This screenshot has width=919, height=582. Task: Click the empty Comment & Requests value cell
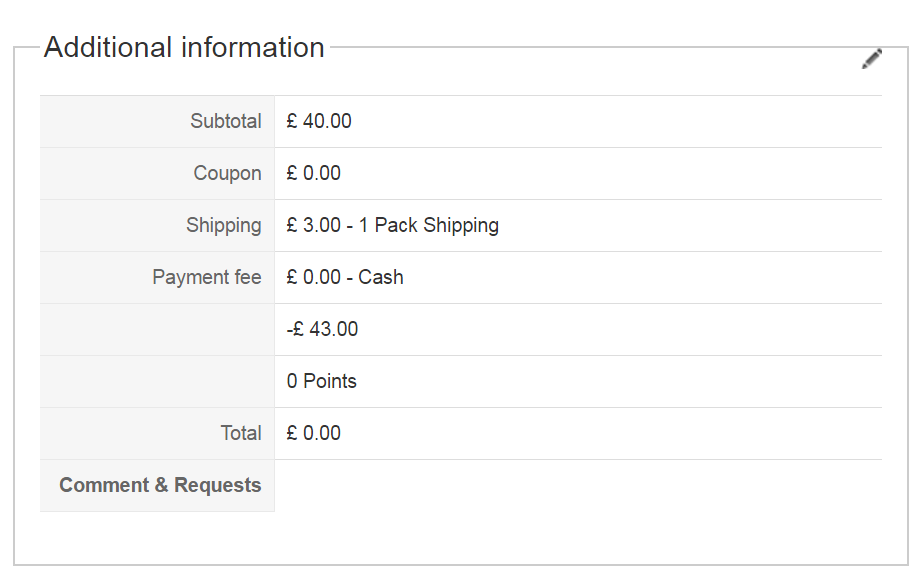pos(578,486)
